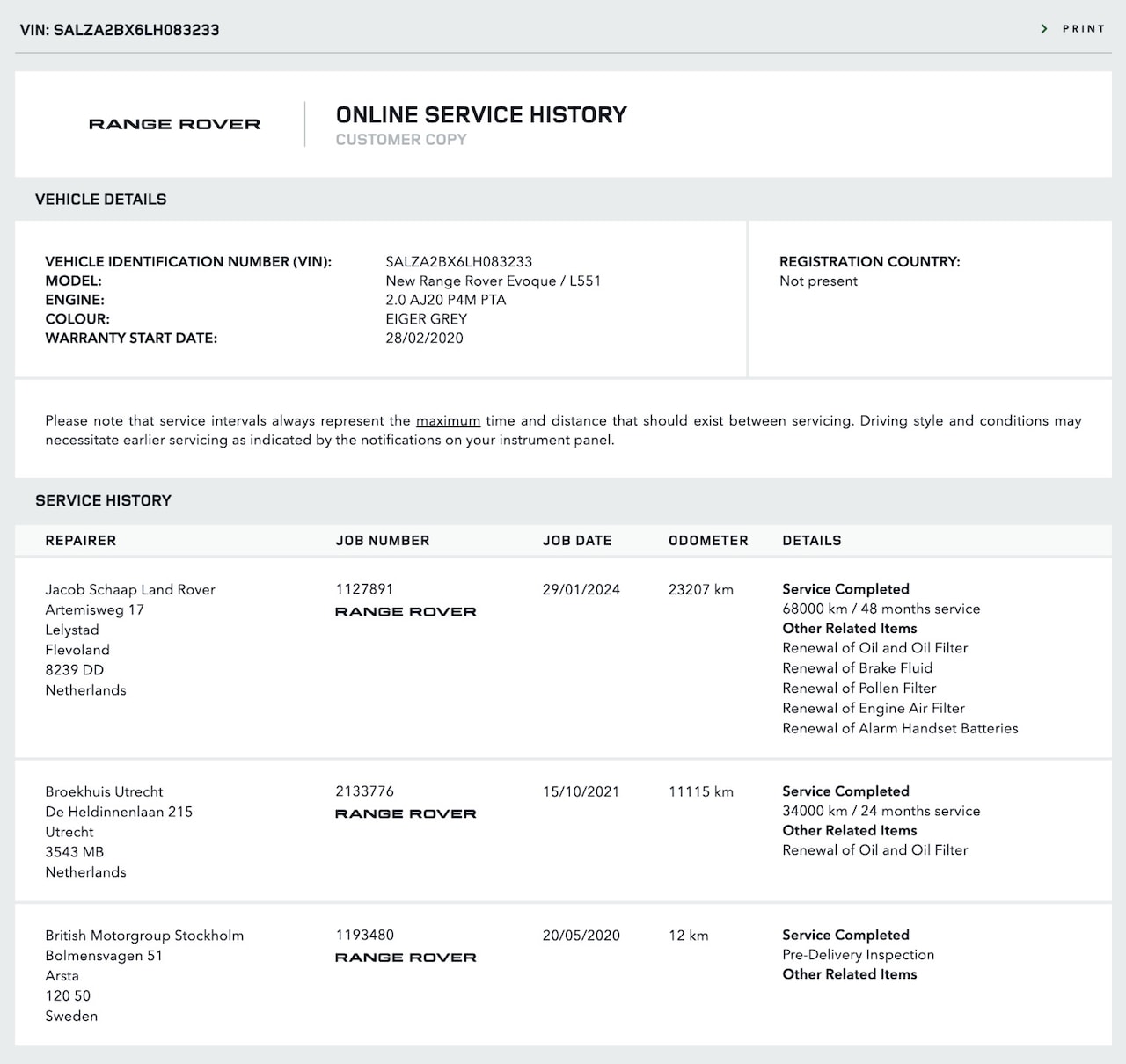The image size is (1126, 1064).
Task: Click the job date 29/01/2024
Action: tap(581, 589)
